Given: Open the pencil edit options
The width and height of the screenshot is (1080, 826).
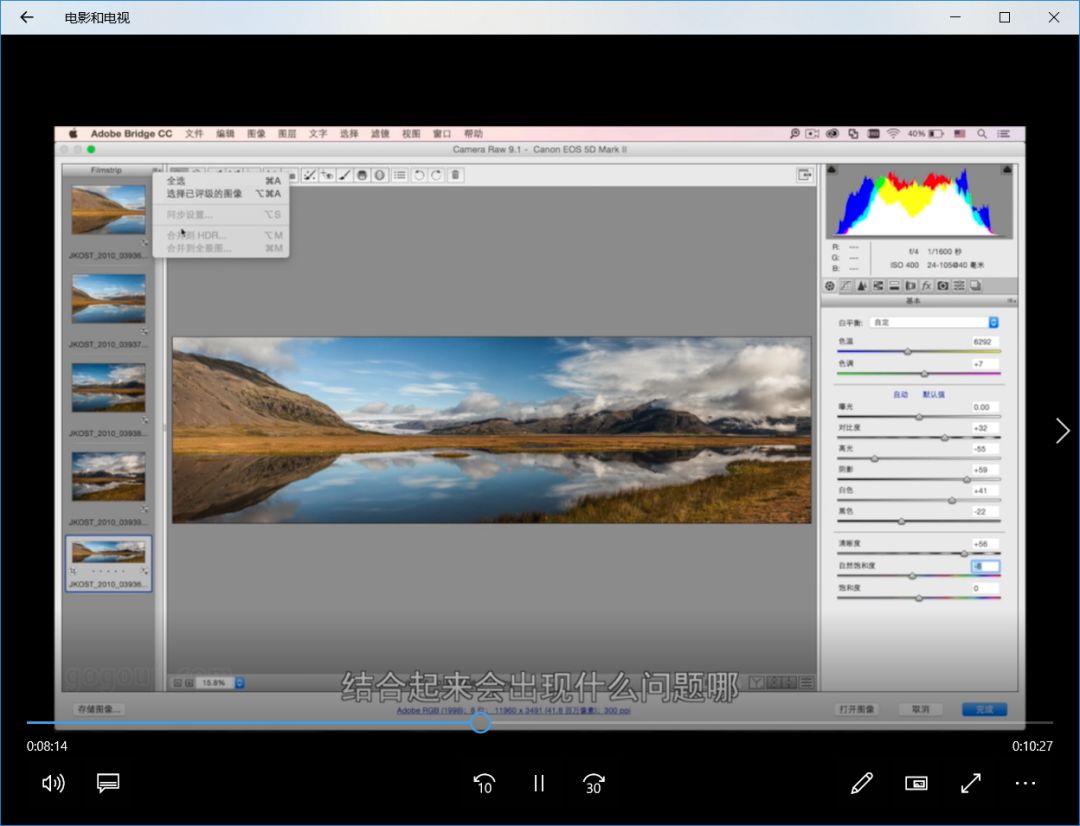Looking at the screenshot, I should point(861,783).
